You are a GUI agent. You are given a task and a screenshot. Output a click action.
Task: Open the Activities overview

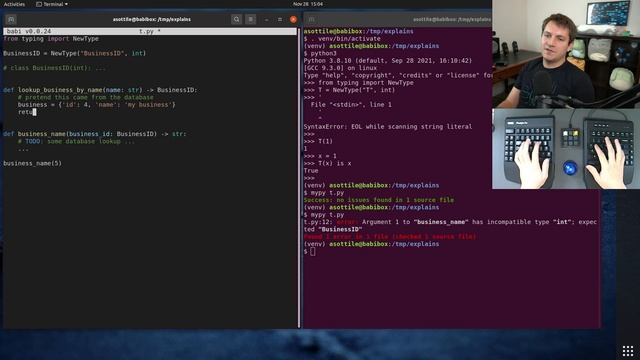[14, 4]
